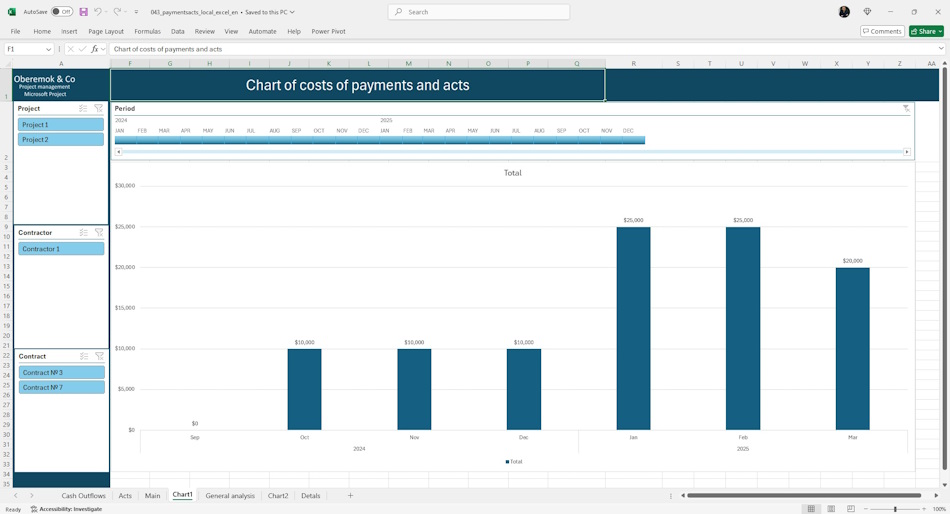The width and height of the screenshot is (950, 514).
Task: Click the Comments button
Action: [x=882, y=31]
